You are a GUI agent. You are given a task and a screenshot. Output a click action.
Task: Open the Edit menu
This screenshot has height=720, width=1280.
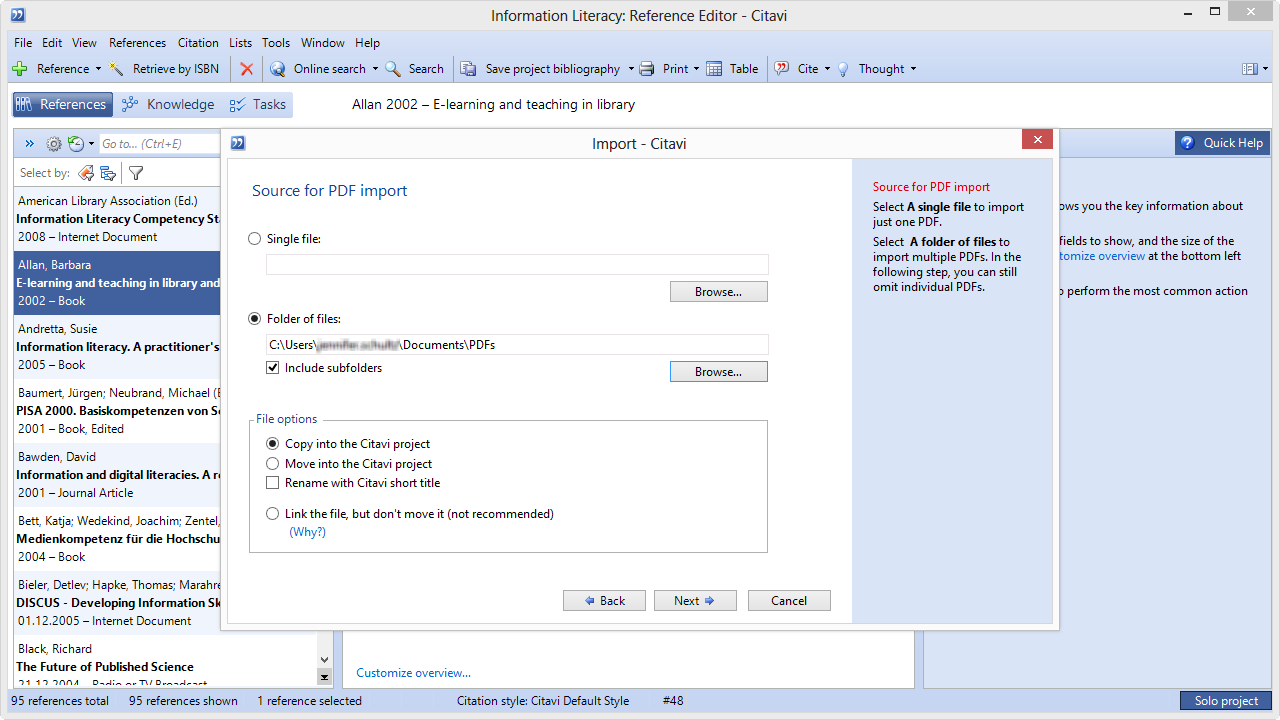coord(52,43)
